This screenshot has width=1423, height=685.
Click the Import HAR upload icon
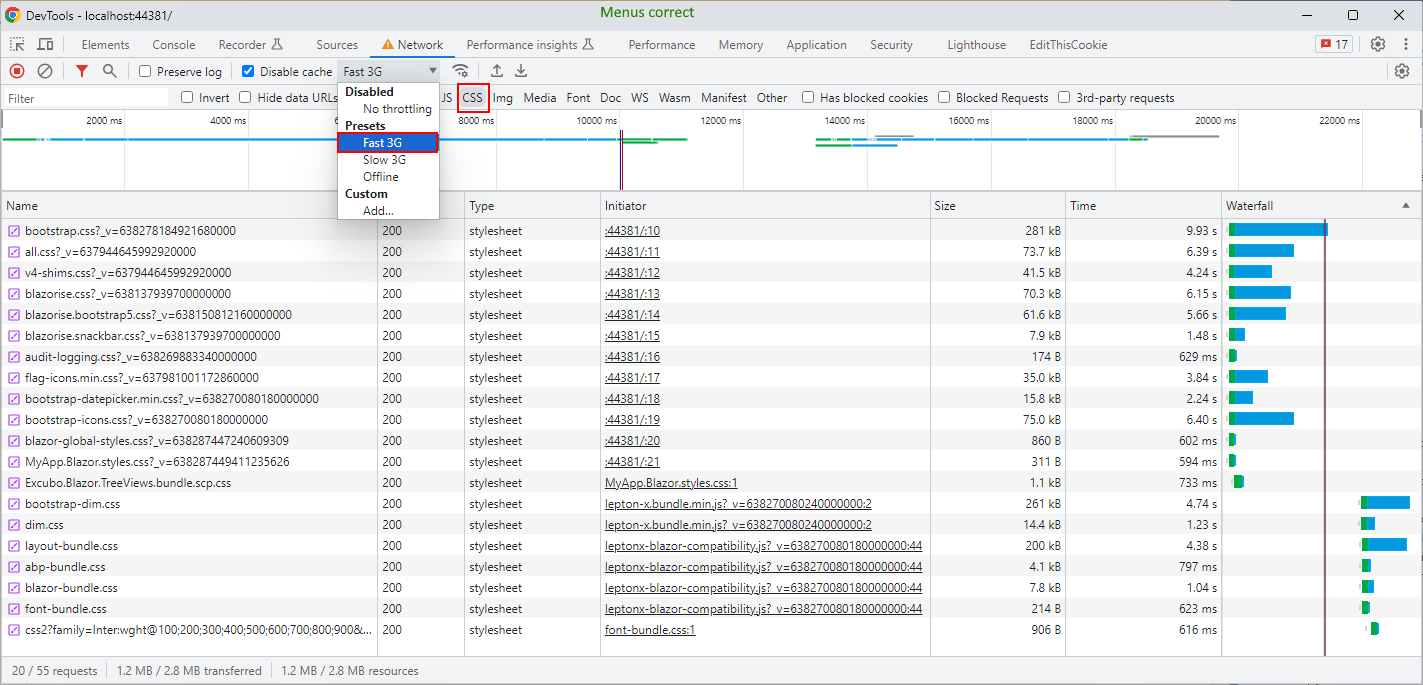497,71
